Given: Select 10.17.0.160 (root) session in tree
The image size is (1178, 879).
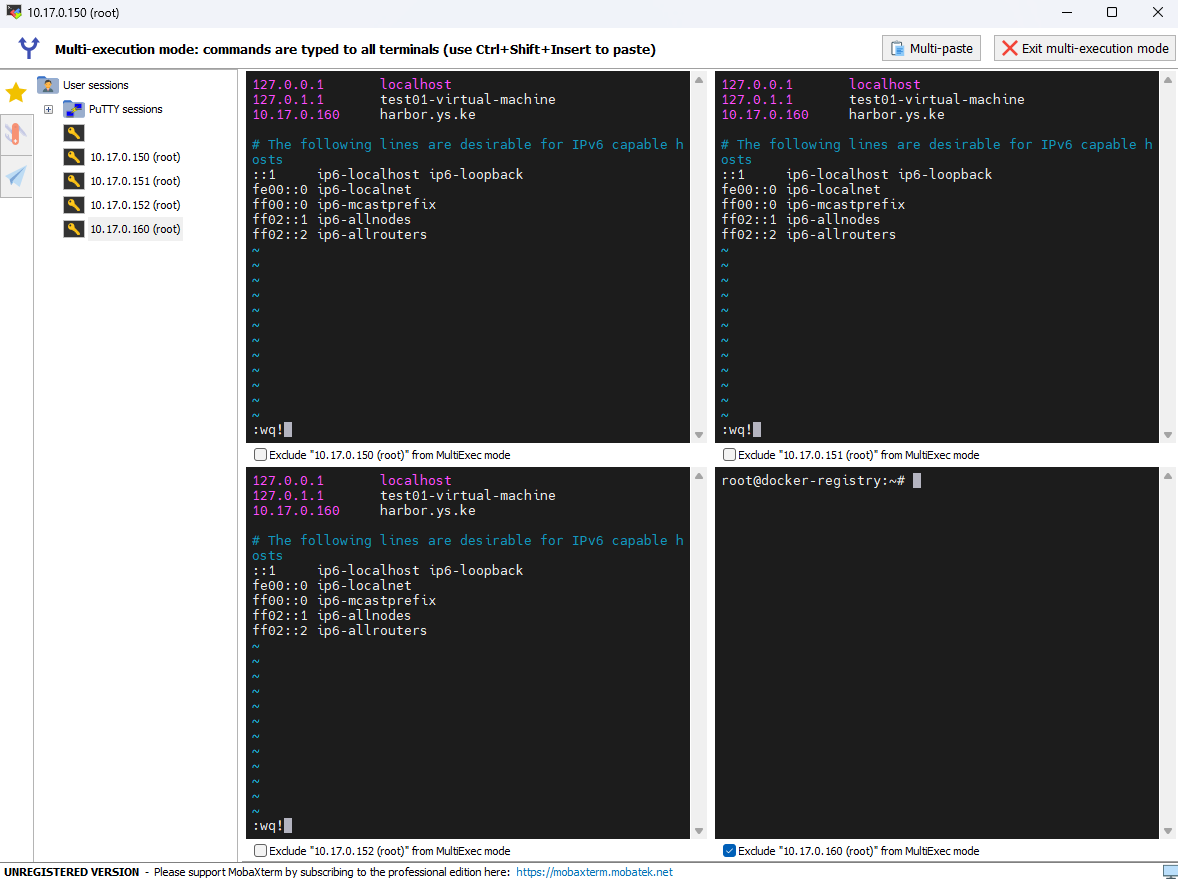Looking at the screenshot, I should (x=135, y=229).
